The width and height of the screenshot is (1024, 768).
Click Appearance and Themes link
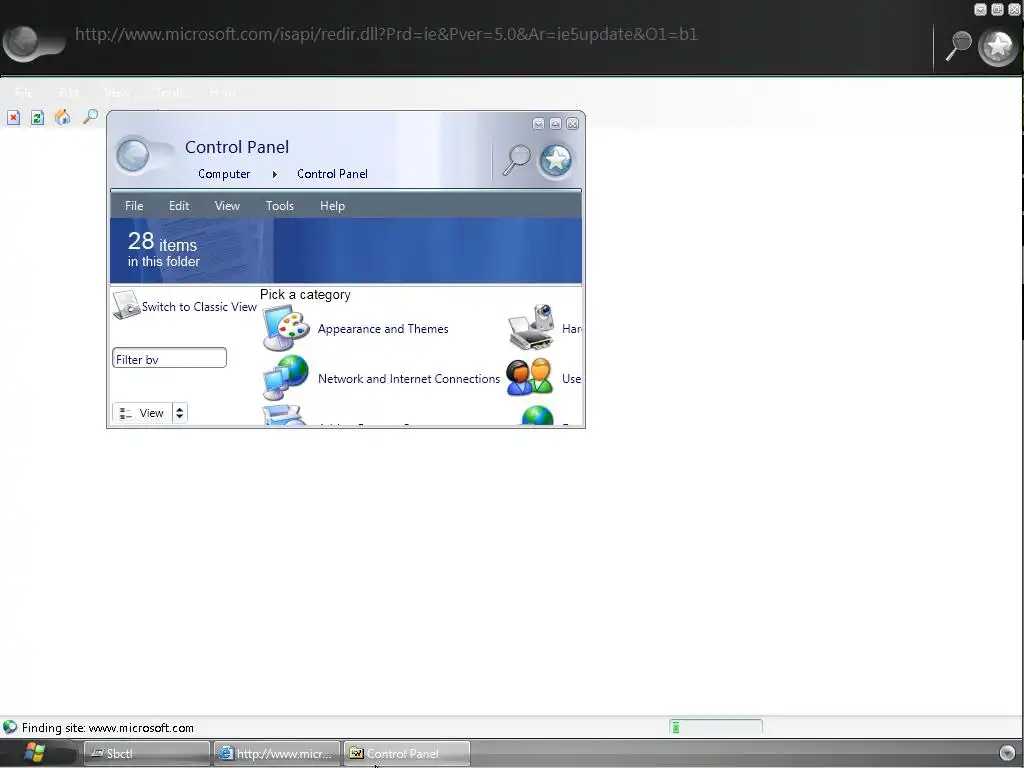pyautogui.click(x=383, y=329)
